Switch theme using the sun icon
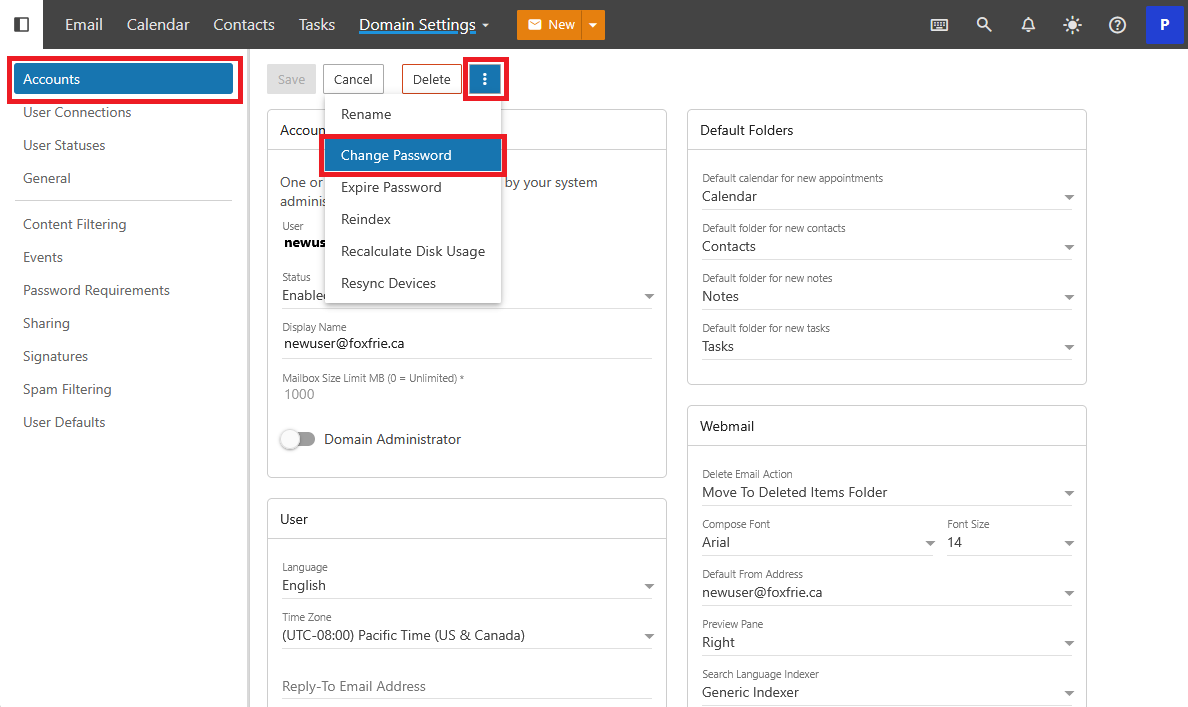 point(1072,25)
